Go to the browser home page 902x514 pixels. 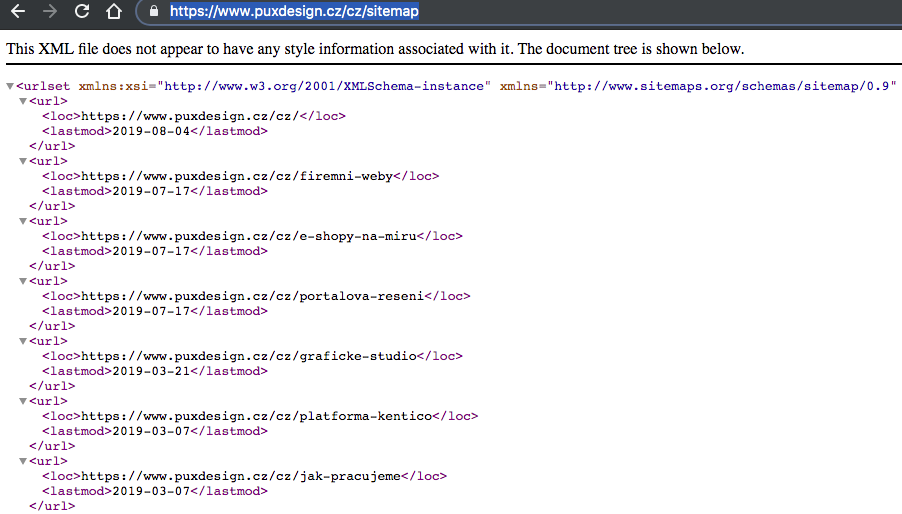(114, 12)
